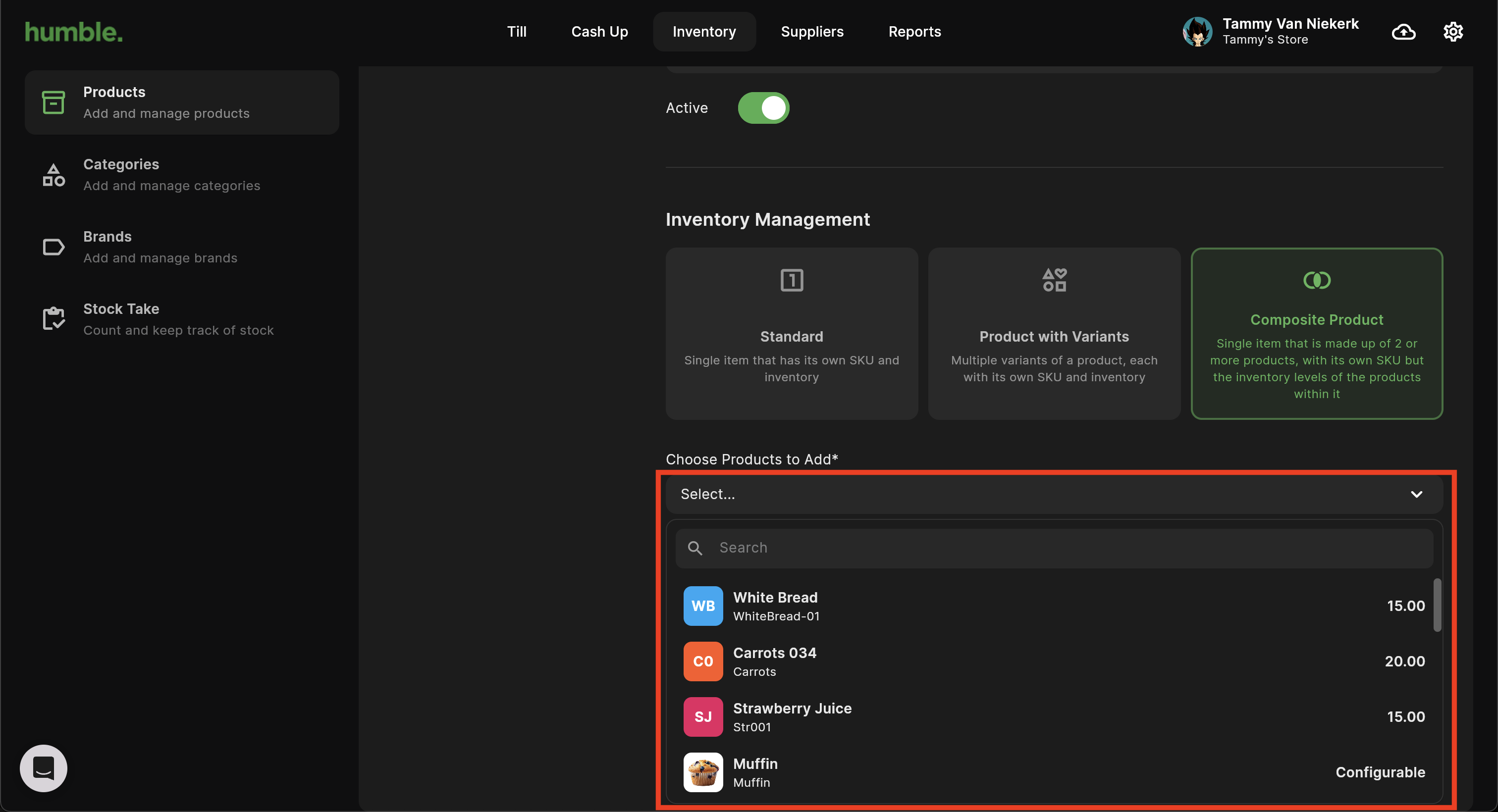Click Strawberry Juice price 15.00
This screenshot has height=812, width=1498.
coord(1405,716)
